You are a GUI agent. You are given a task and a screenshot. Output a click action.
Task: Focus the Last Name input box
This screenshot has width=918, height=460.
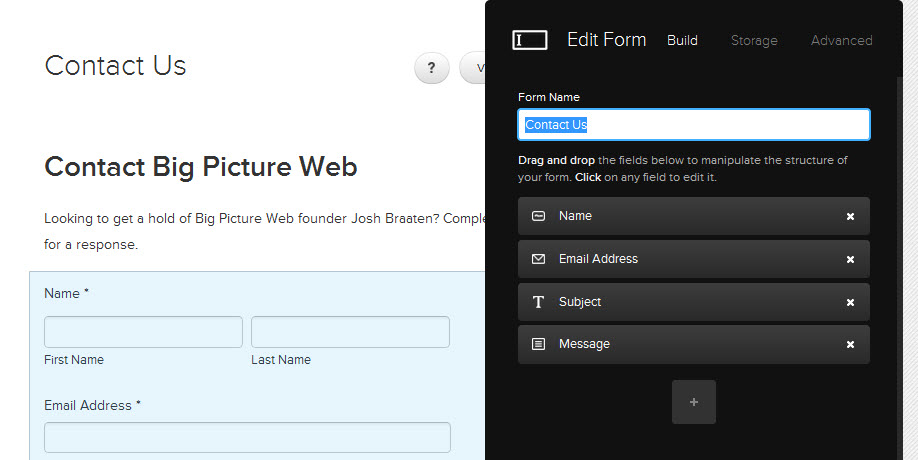(x=350, y=332)
